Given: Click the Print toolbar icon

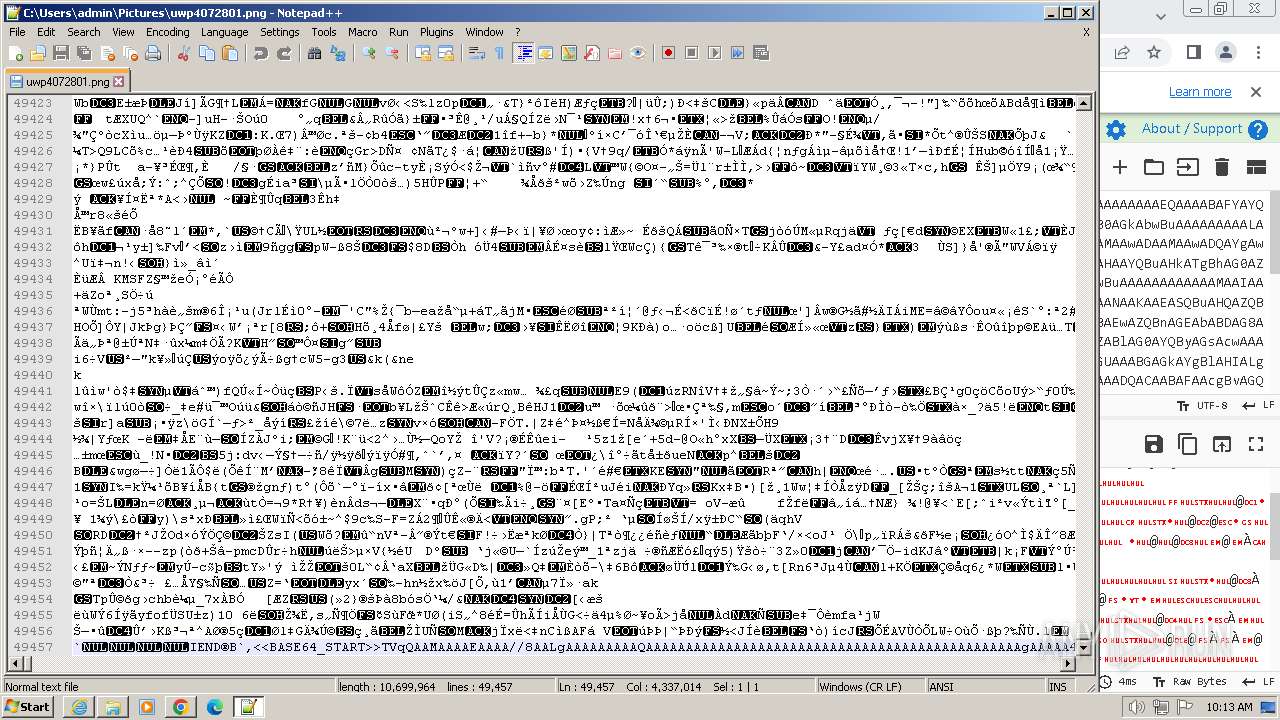Looking at the screenshot, I should 153,53.
